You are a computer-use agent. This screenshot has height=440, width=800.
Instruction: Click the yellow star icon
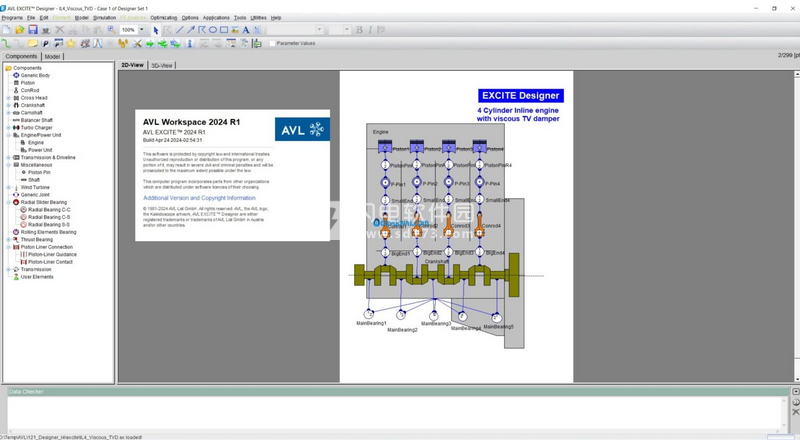pyautogui.click(x=71, y=43)
